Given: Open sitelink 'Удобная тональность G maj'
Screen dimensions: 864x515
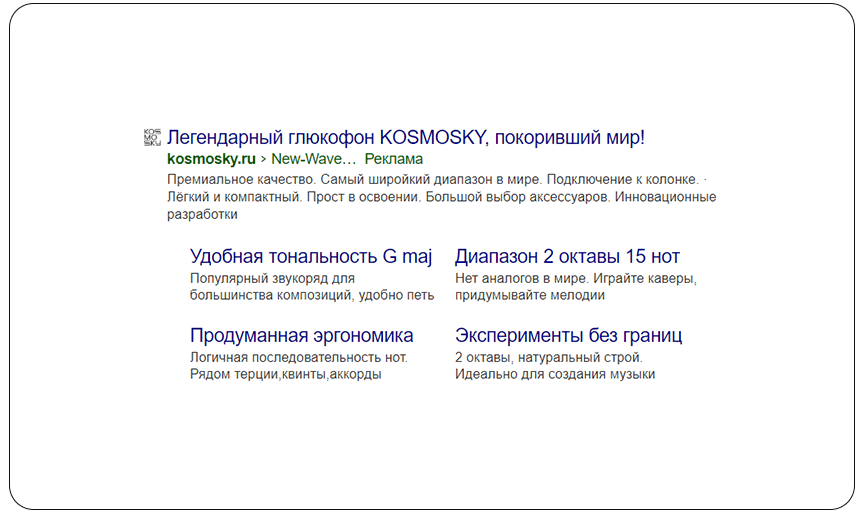Looking at the screenshot, I should click(311, 257).
